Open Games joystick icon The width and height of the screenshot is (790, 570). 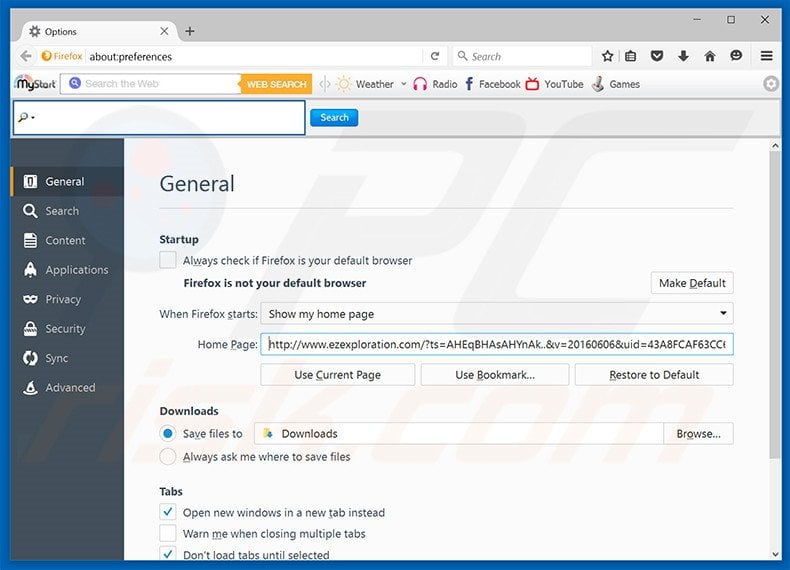[598, 84]
